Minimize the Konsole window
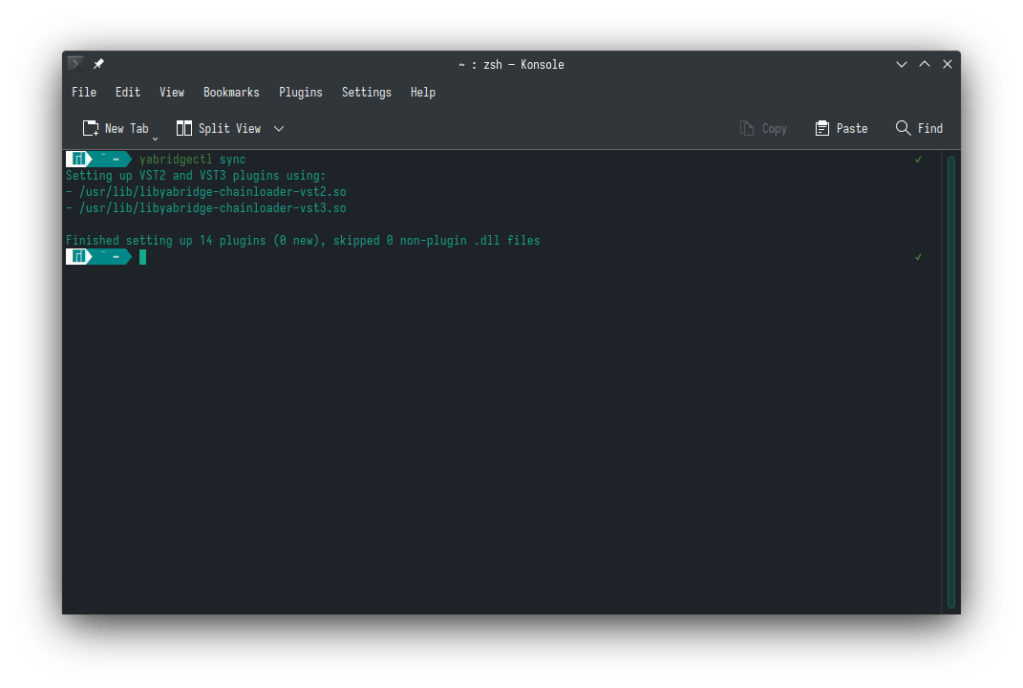 tap(902, 64)
